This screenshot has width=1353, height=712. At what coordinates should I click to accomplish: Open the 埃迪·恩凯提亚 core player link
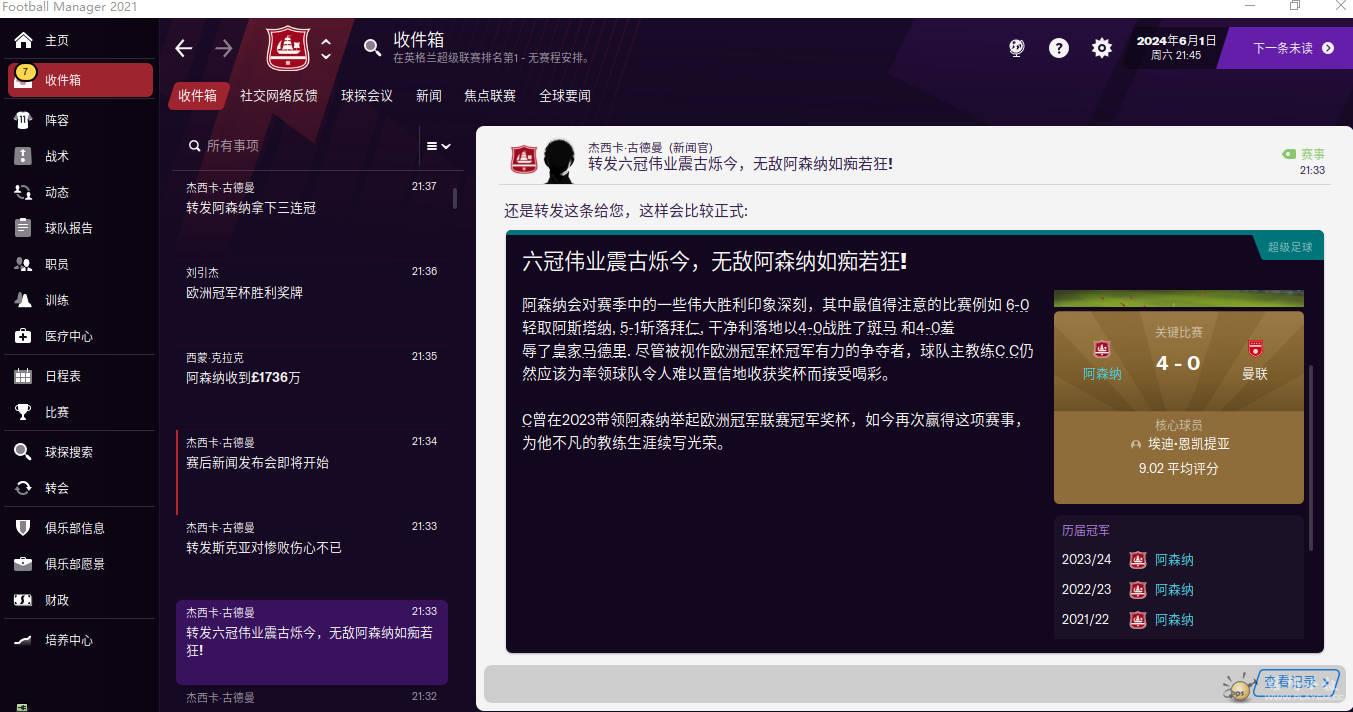pos(1187,444)
